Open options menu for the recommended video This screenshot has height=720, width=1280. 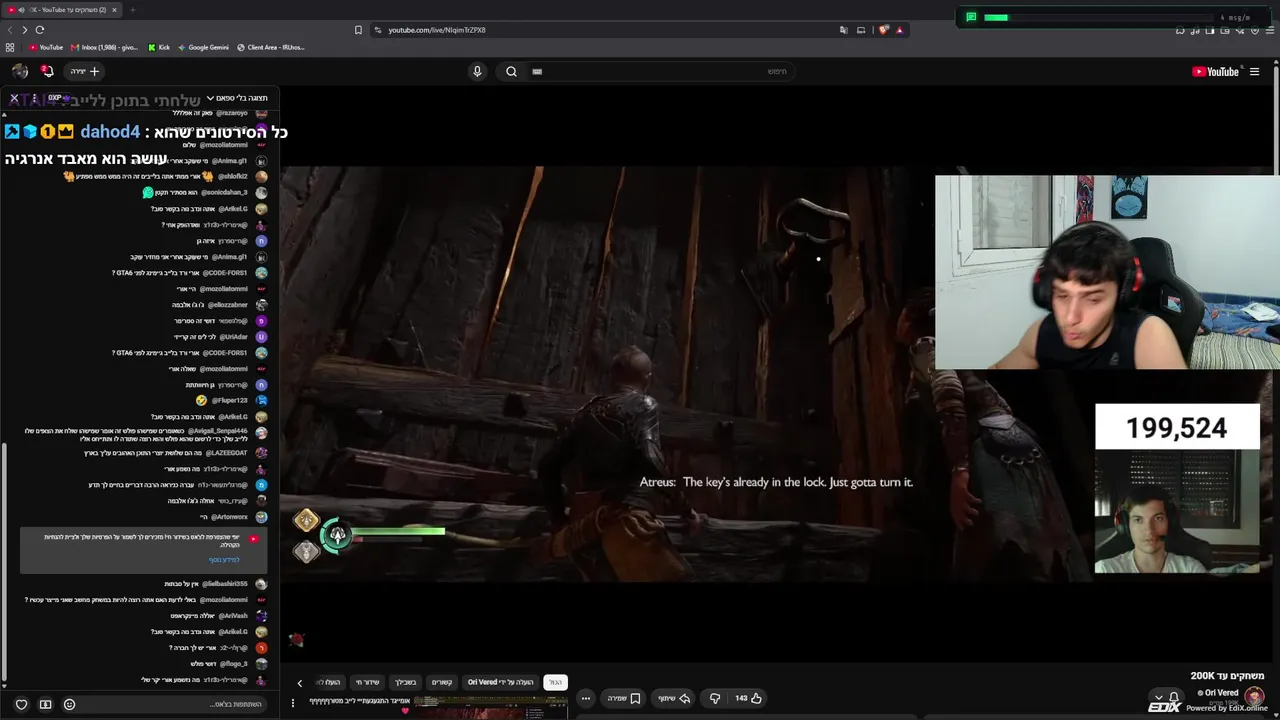click(x=293, y=703)
